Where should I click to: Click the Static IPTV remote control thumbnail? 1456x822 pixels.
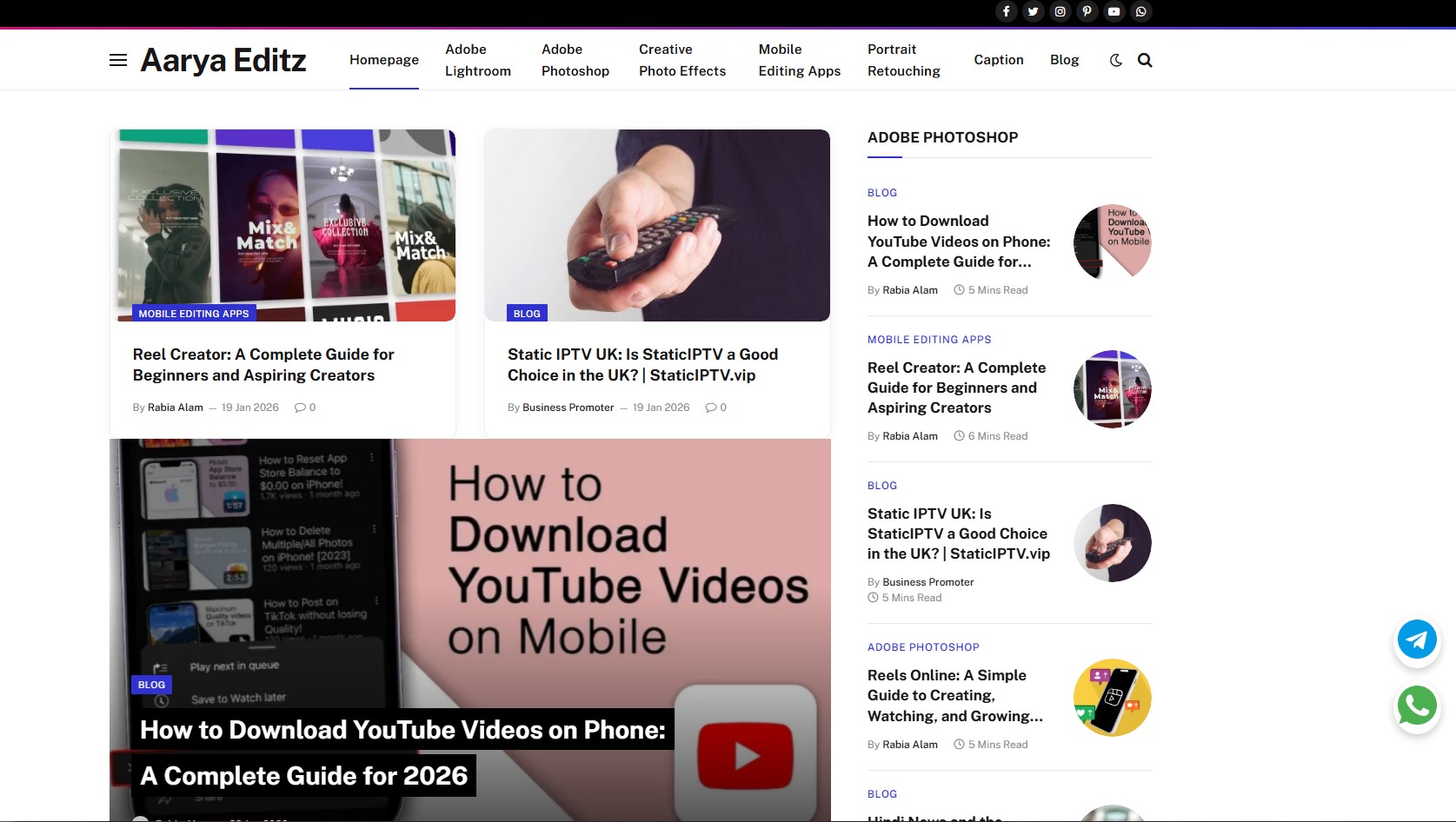pos(657,225)
